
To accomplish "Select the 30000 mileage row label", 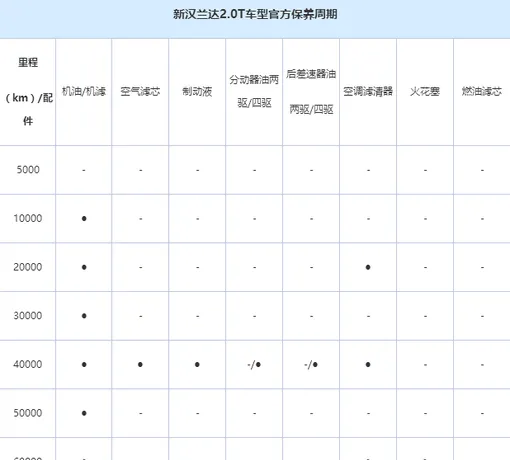I will [x=28, y=316].
